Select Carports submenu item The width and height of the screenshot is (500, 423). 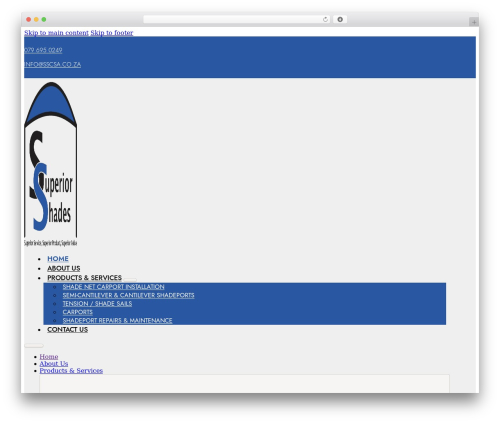click(x=78, y=312)
